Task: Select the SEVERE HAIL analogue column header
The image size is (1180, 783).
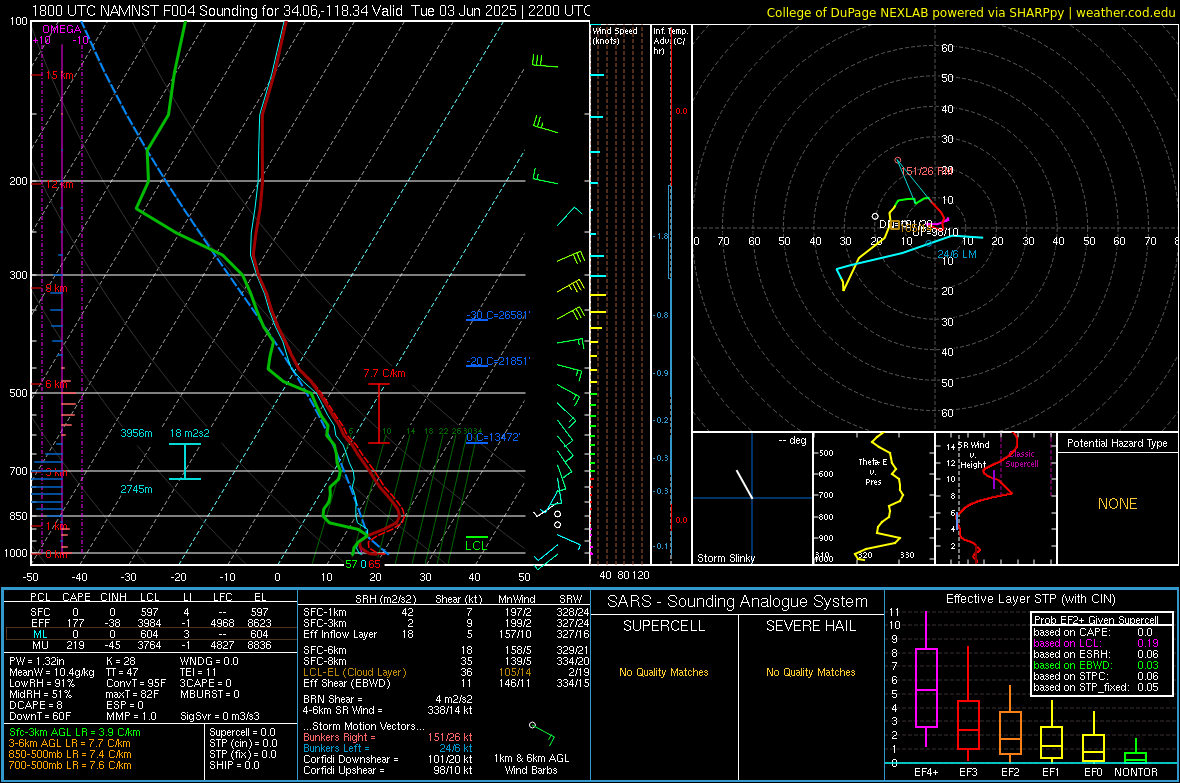Action: (810, 626)
